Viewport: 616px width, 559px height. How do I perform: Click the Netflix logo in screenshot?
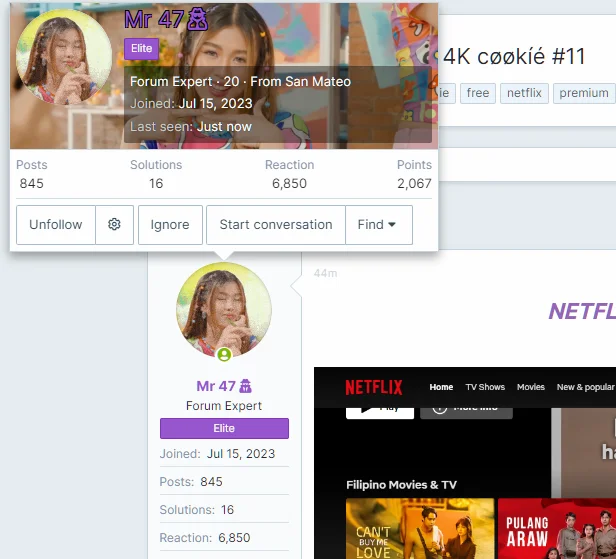pos(374,387)
